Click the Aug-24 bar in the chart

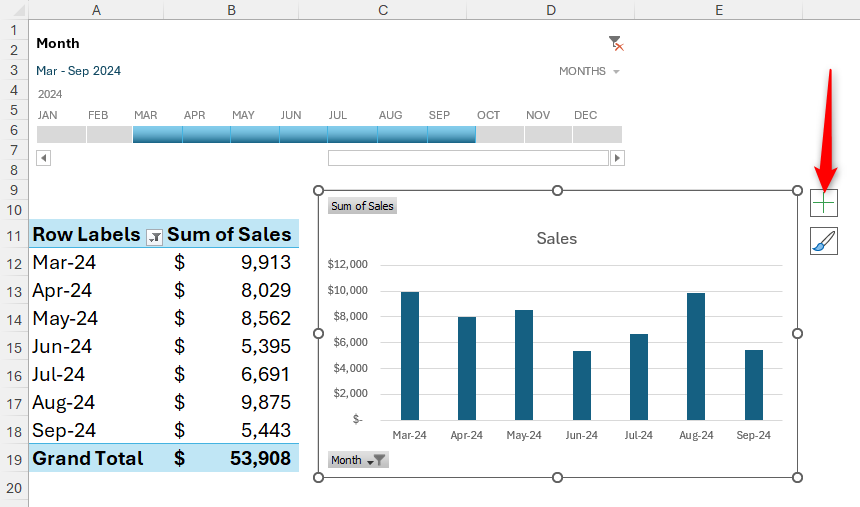(696, 357)
